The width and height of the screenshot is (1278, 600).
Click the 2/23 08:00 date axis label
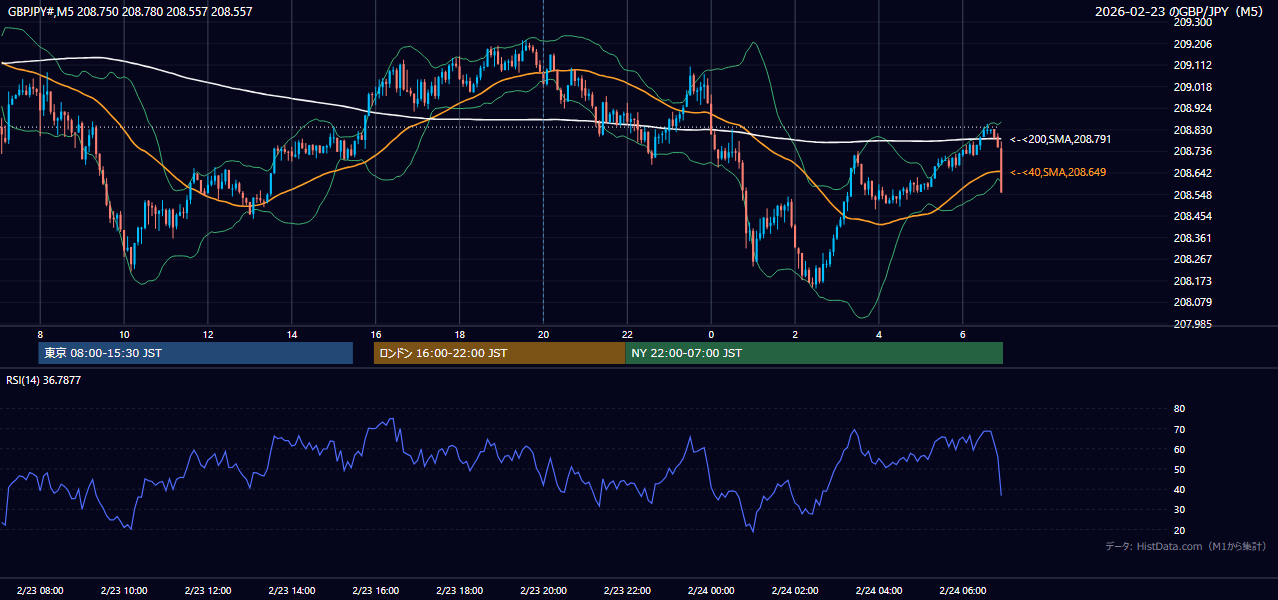click(40, 591)
